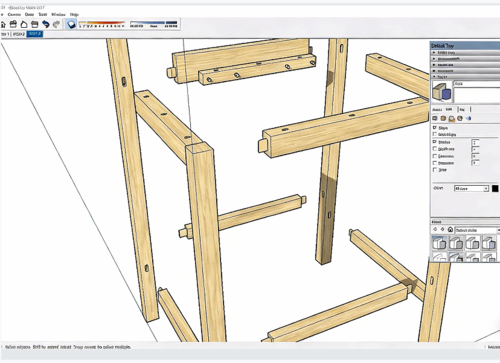This screenshot has width=500, height=363.
Task: Switch to the middle scene tab
Action: 19,34
